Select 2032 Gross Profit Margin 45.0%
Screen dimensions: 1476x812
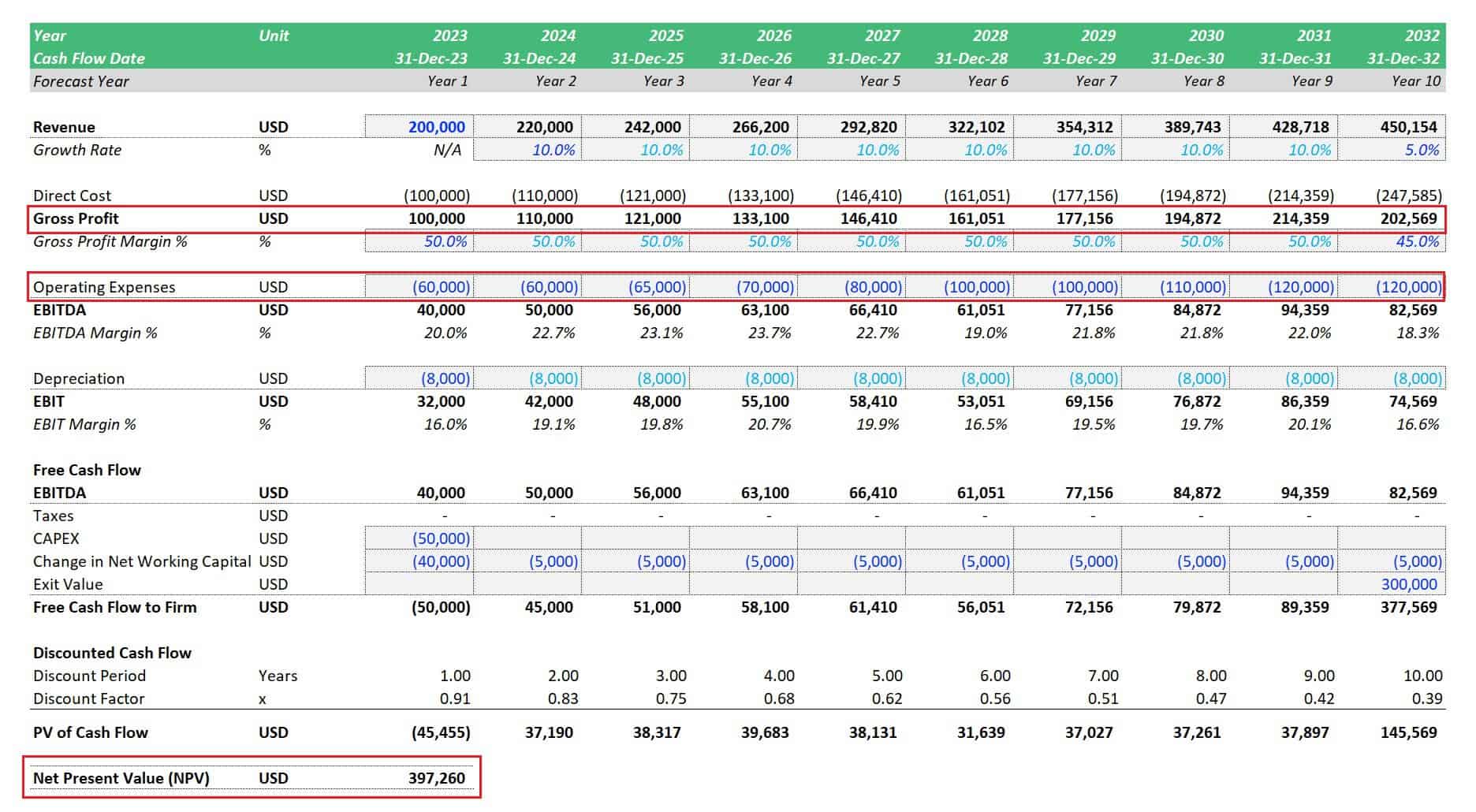pos(1418,241)
